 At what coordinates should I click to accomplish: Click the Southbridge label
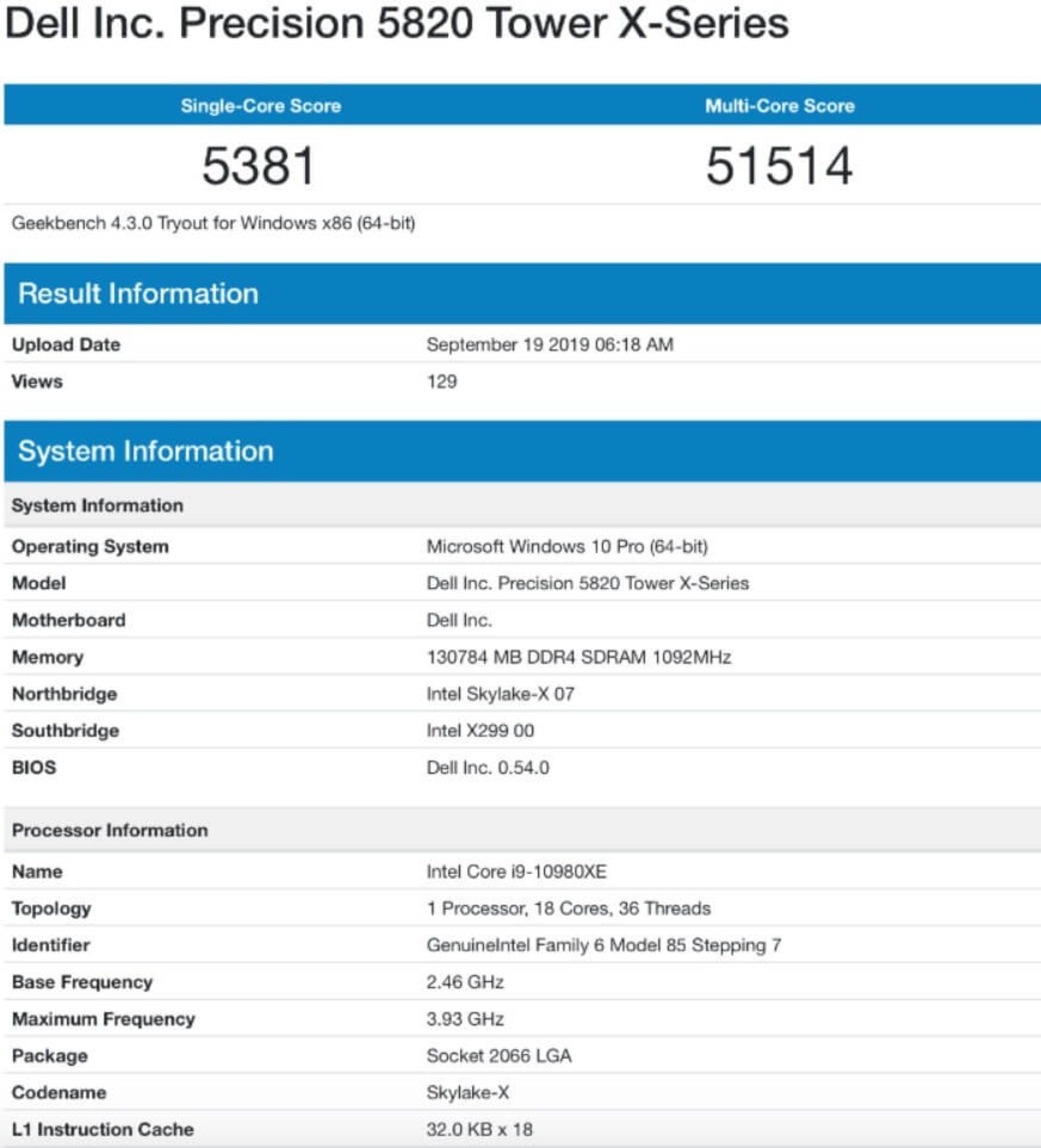coord(66,731)
